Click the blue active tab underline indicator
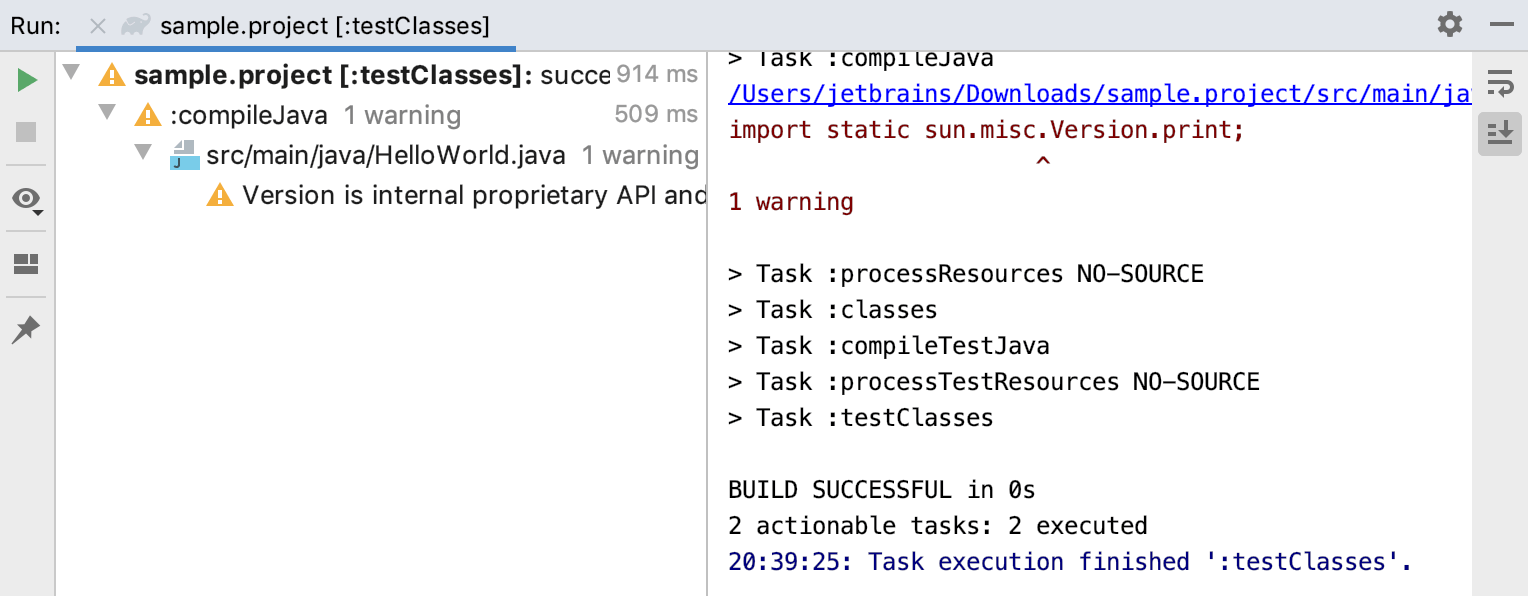1528x596 pixels. tap(295, 46)
